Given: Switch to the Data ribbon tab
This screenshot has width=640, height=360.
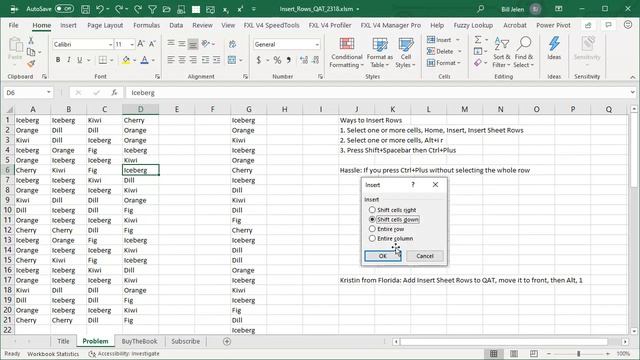Looking at the screenshot, I should point(176,25).
